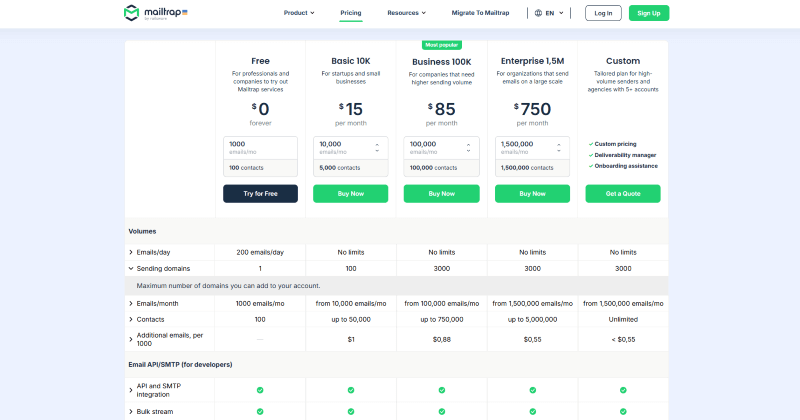The height and width of the screenshot is (420, 800).
Task: Click the Volumes section header
Action: click(x=142, y=231)
